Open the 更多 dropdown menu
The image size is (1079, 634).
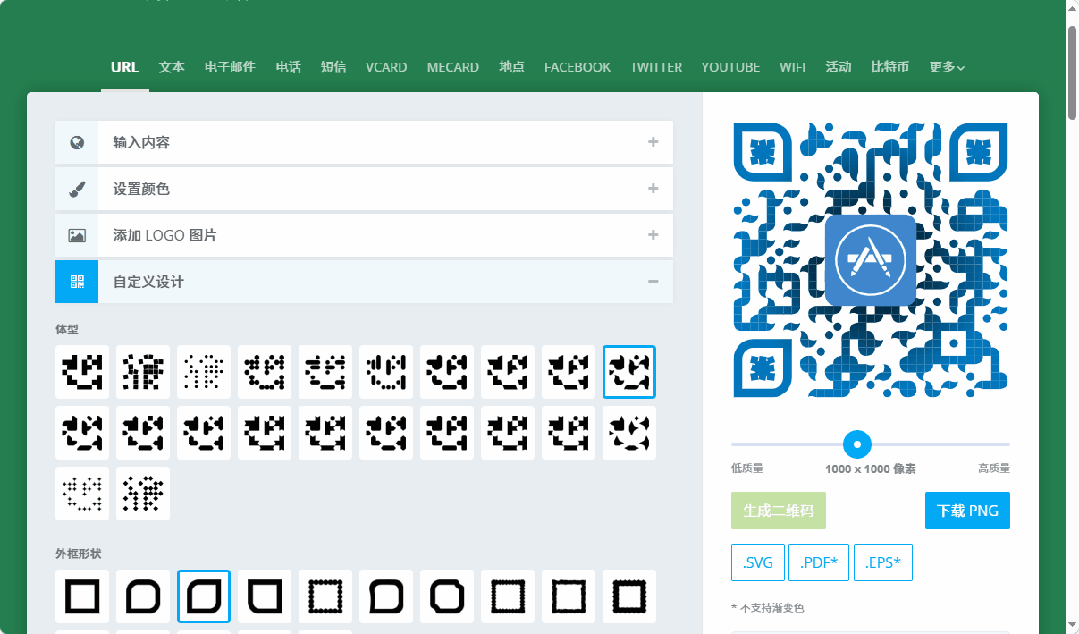947,67
